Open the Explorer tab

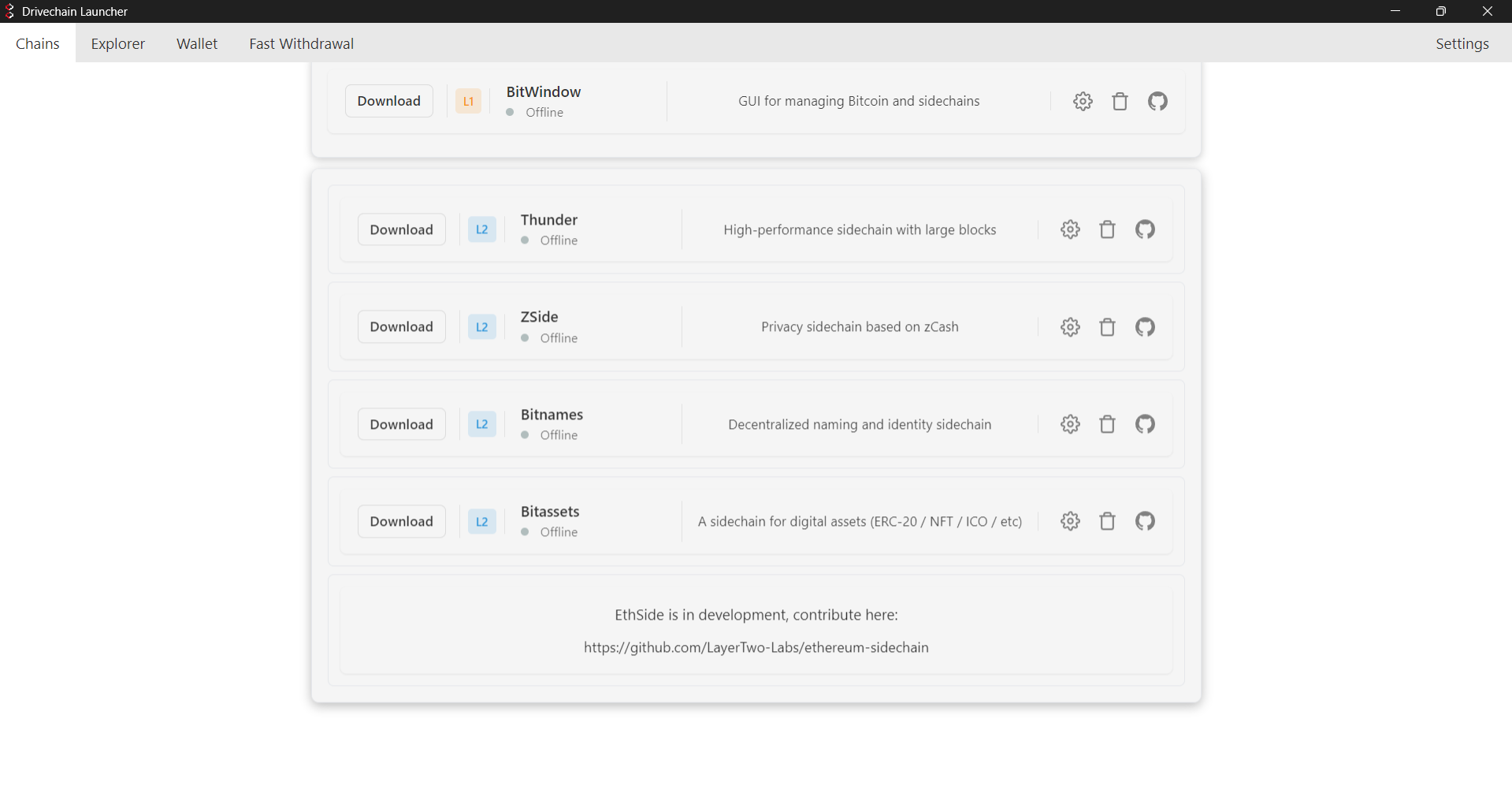118,43
